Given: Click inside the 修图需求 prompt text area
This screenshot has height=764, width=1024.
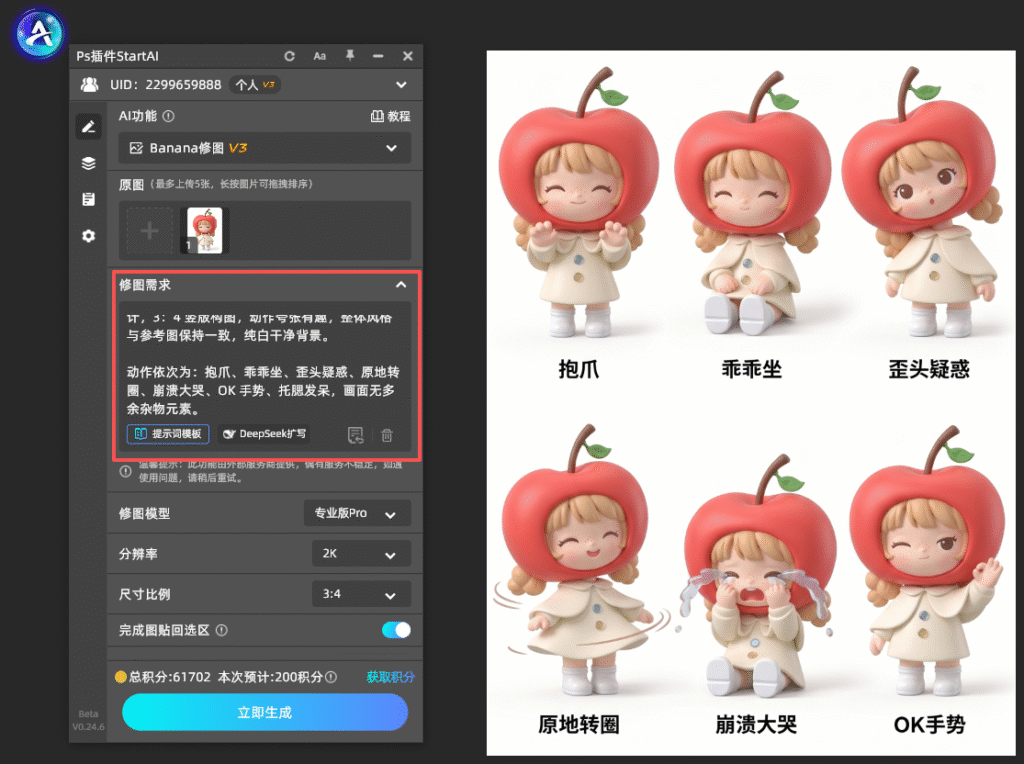Looking at the screenshot, I should (264, 363).
